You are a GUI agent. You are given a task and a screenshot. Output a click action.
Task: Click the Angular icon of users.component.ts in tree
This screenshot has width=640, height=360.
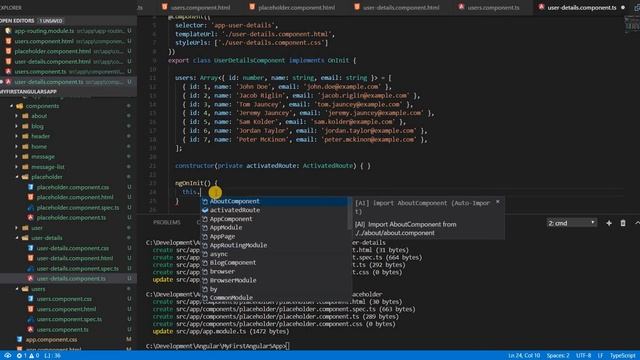coord(31,329)
